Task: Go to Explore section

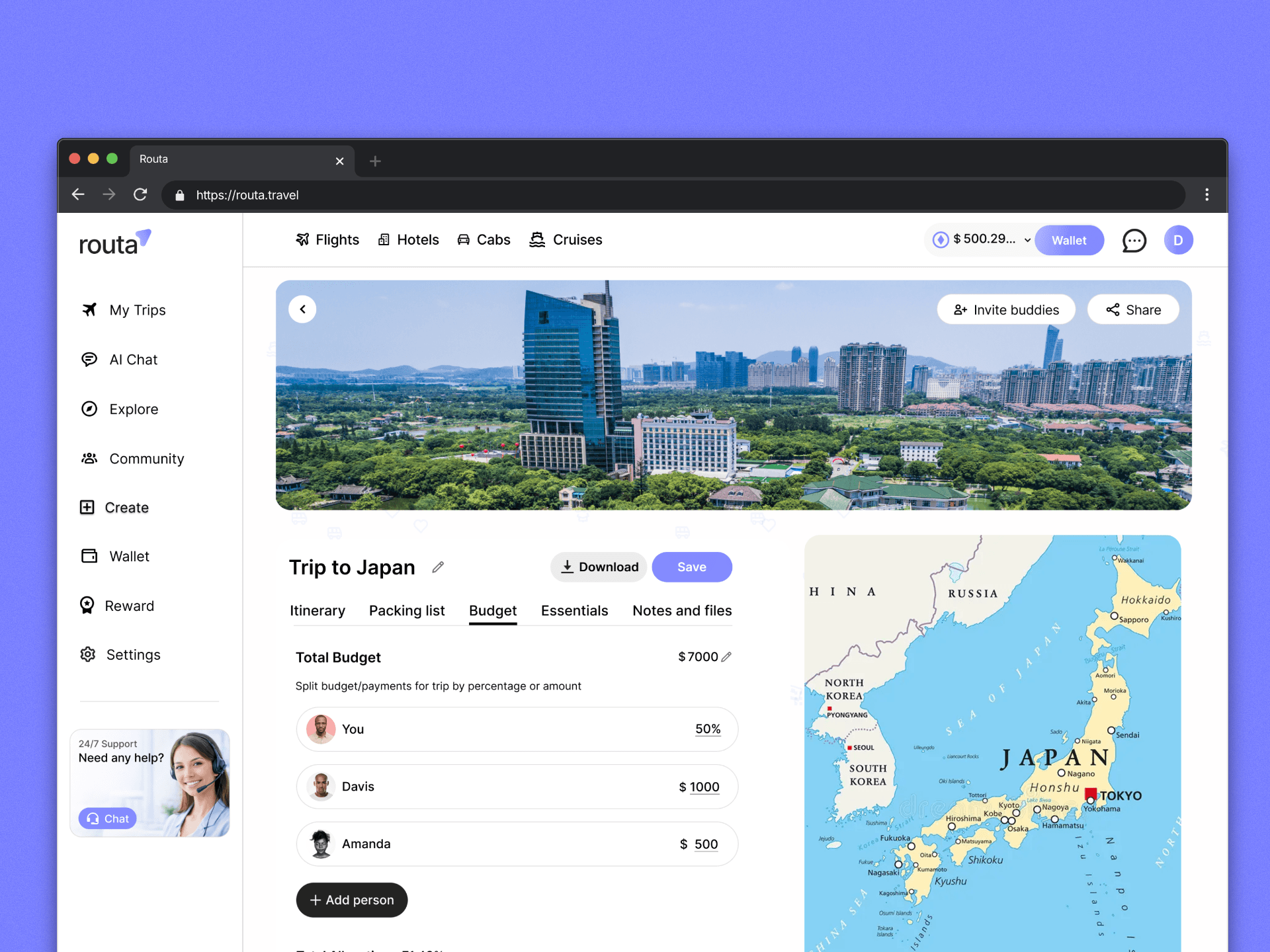Action: (119, 409)
